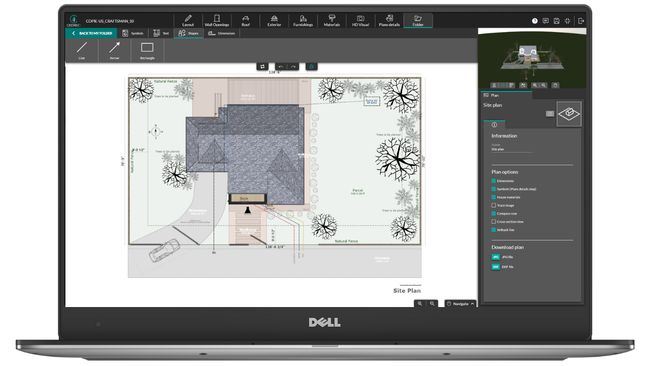
Task: Click the logout icon at top right
Action: (581, 21)
